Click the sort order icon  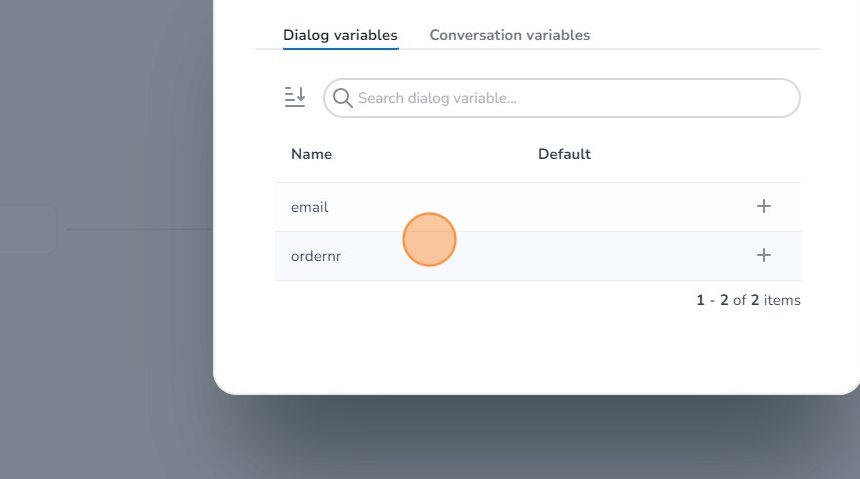(295, 97)
